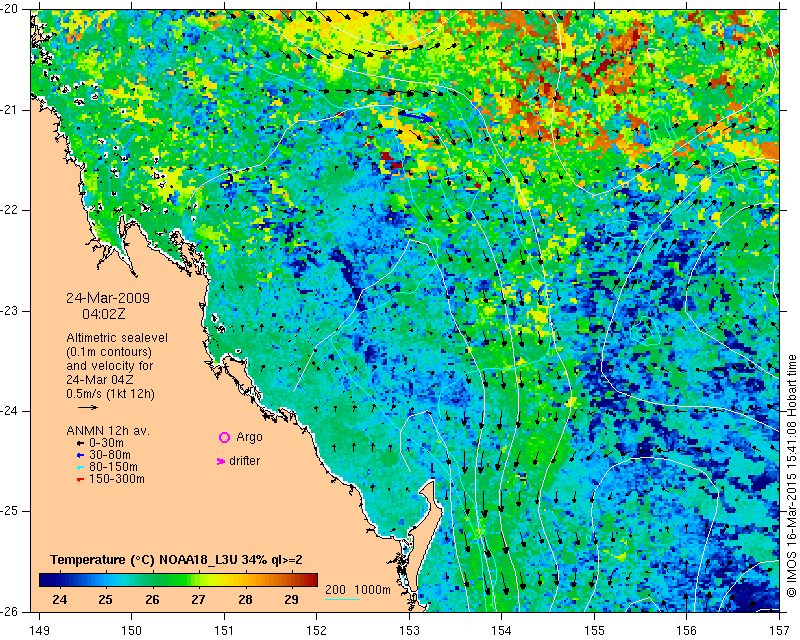Click the 'drifter' legend label
This screenshot has width=800, height=640.
244,461
